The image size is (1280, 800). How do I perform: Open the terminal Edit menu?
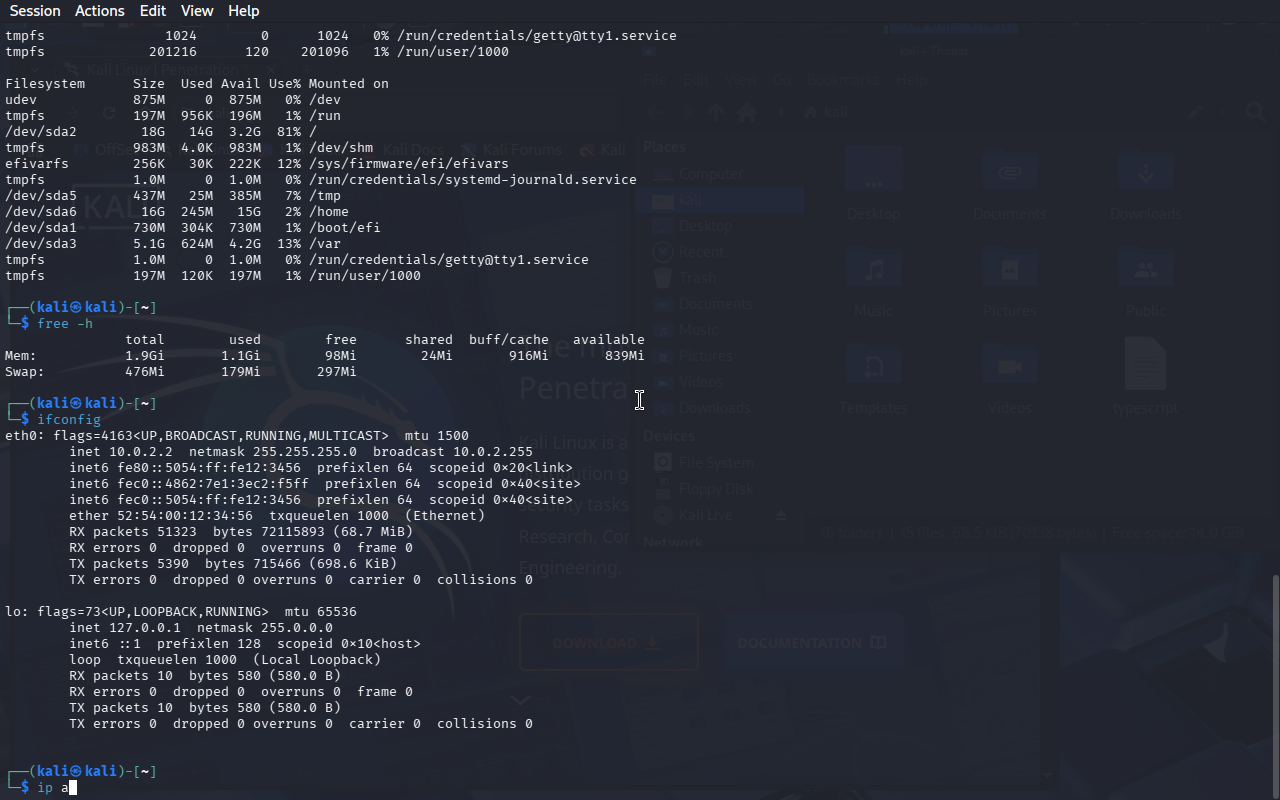153,11
